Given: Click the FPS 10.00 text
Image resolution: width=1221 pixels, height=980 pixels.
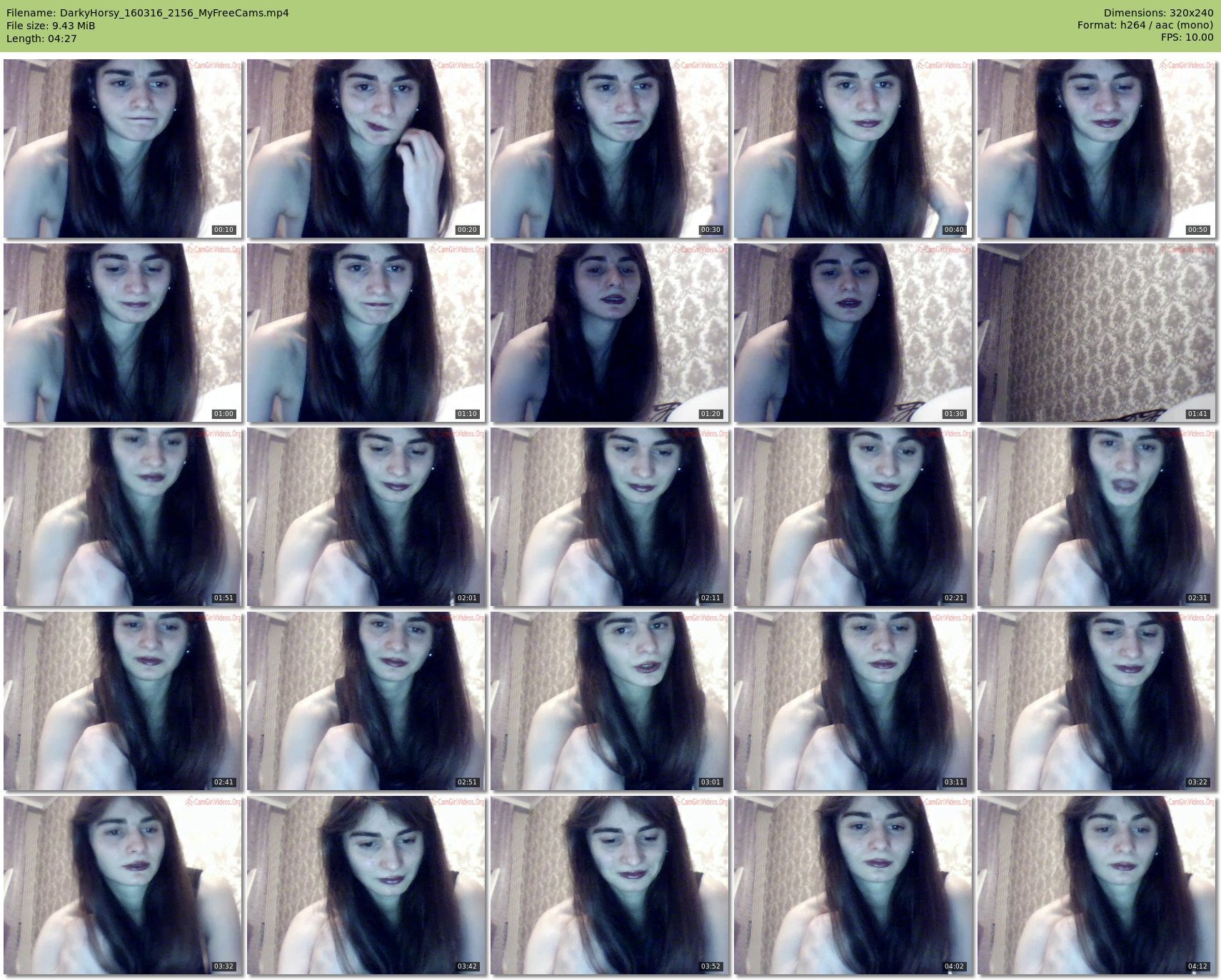Looking at the screenshot, I should pos(1187,37).
